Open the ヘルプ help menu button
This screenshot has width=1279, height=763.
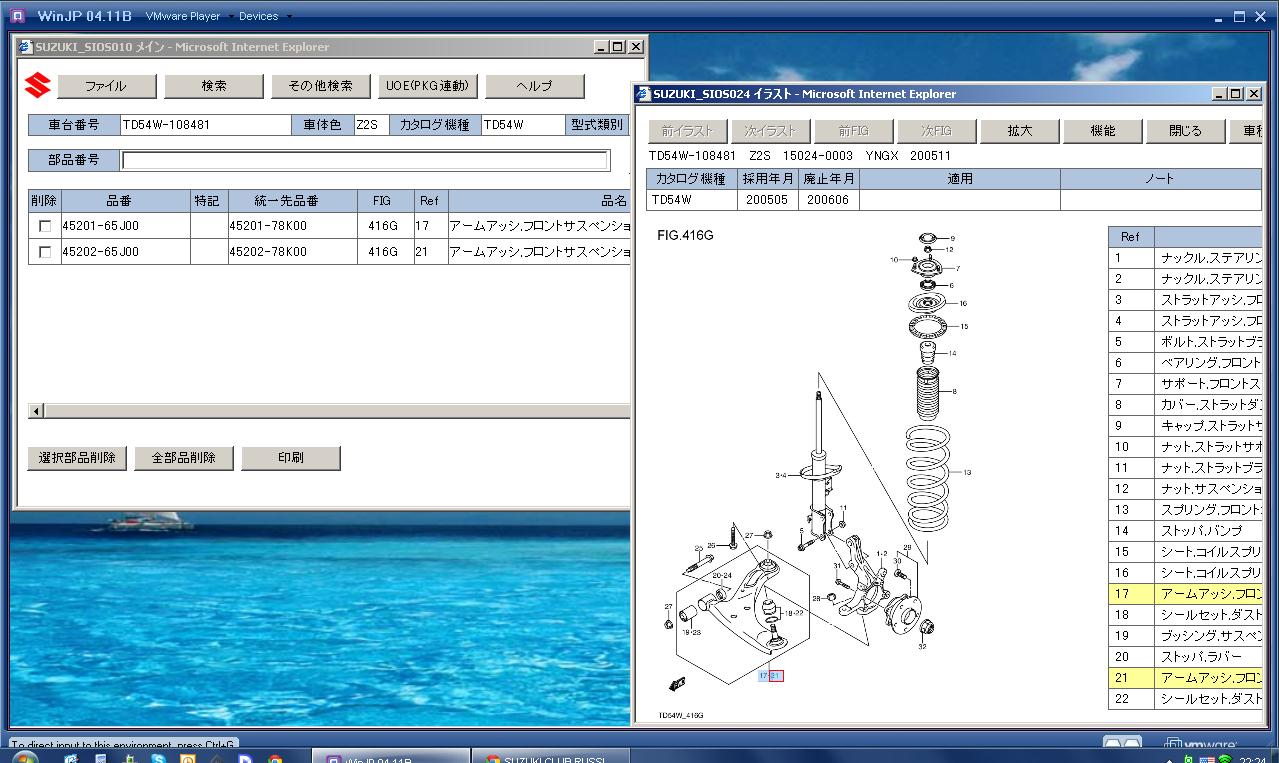(535, 86)
